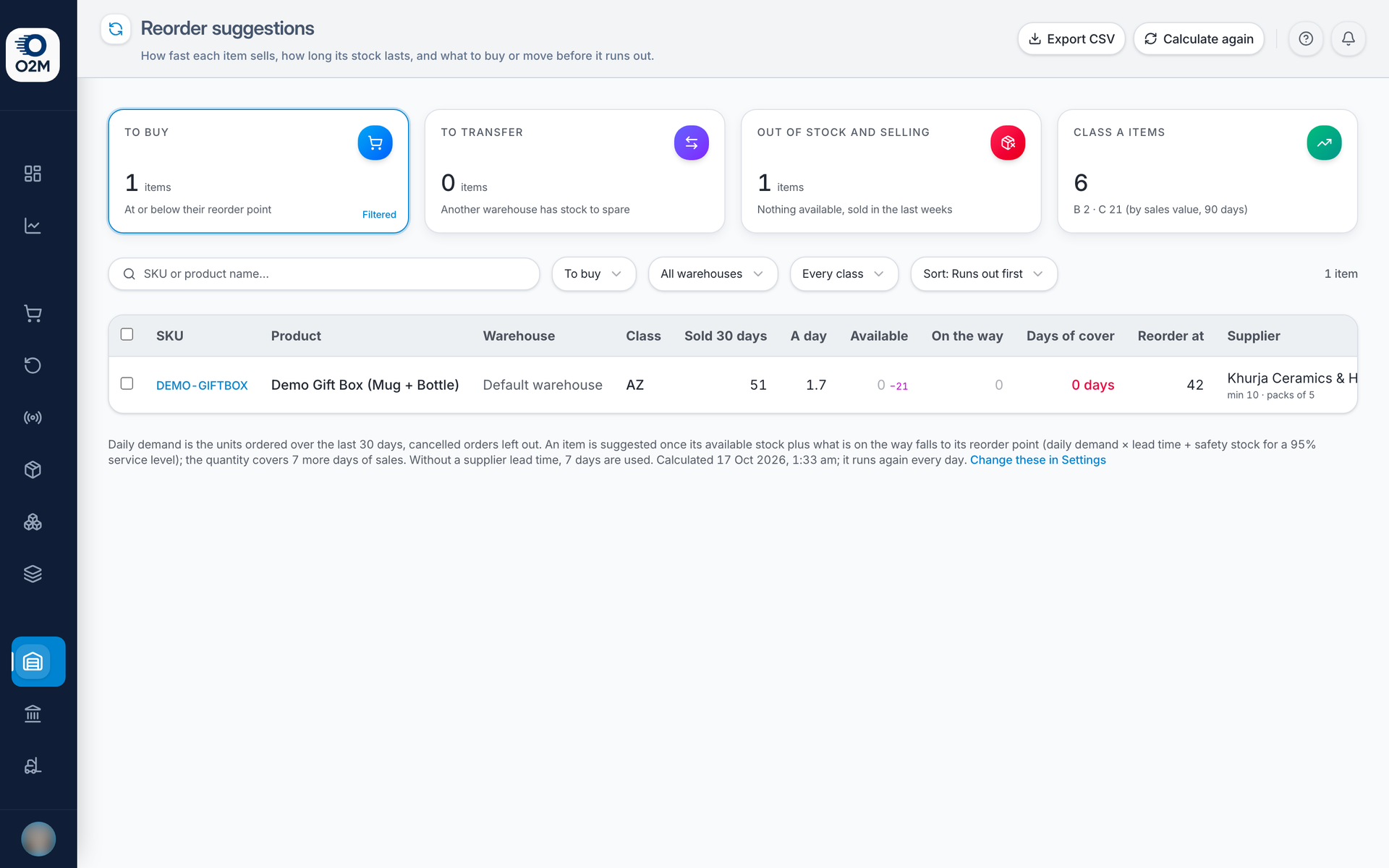Open the DEMO-GIFTBOX SKU link
The height and width of the screenshot is (868, 1389).
[202, 386]
